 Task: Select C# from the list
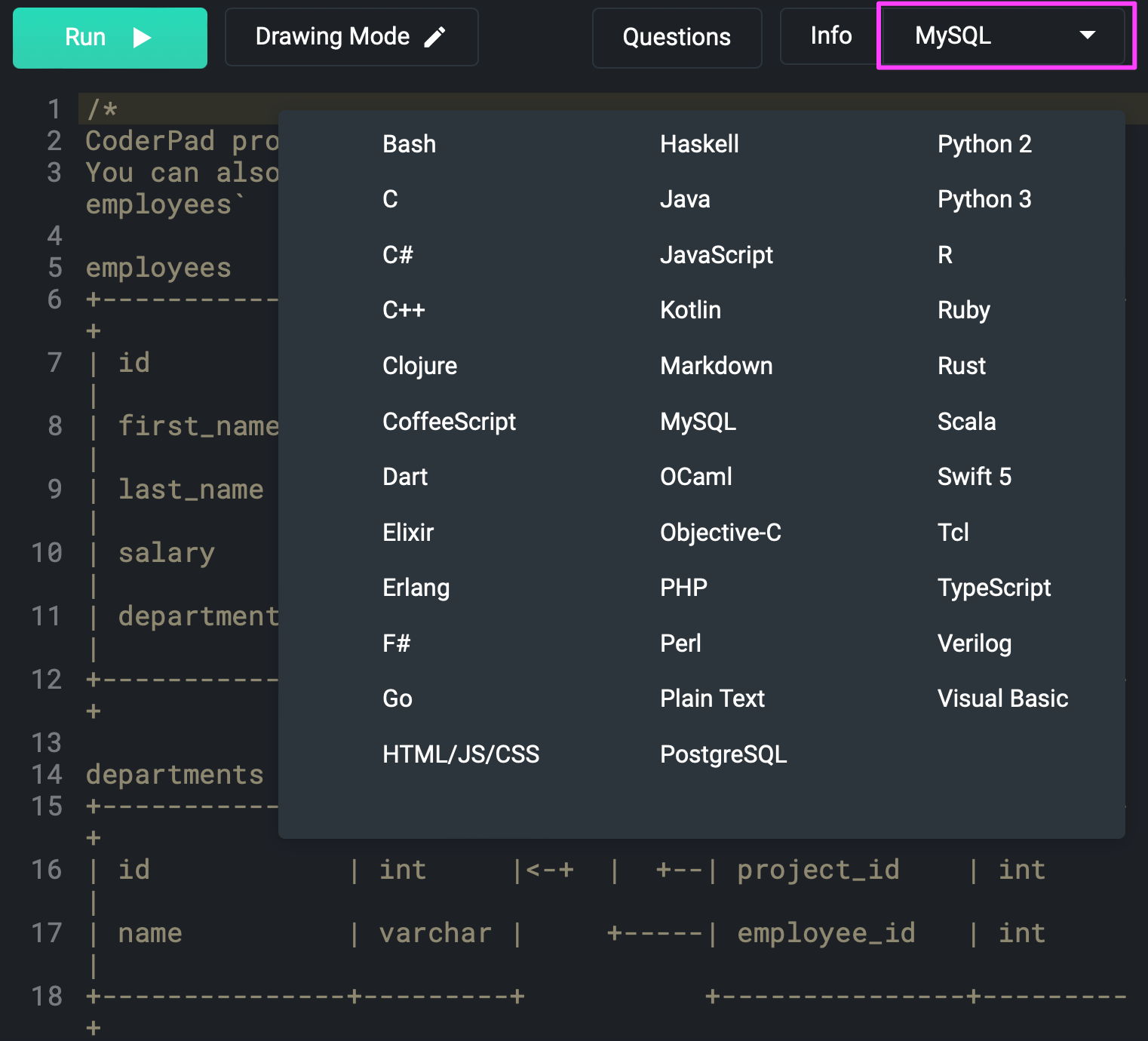point(398,255)
